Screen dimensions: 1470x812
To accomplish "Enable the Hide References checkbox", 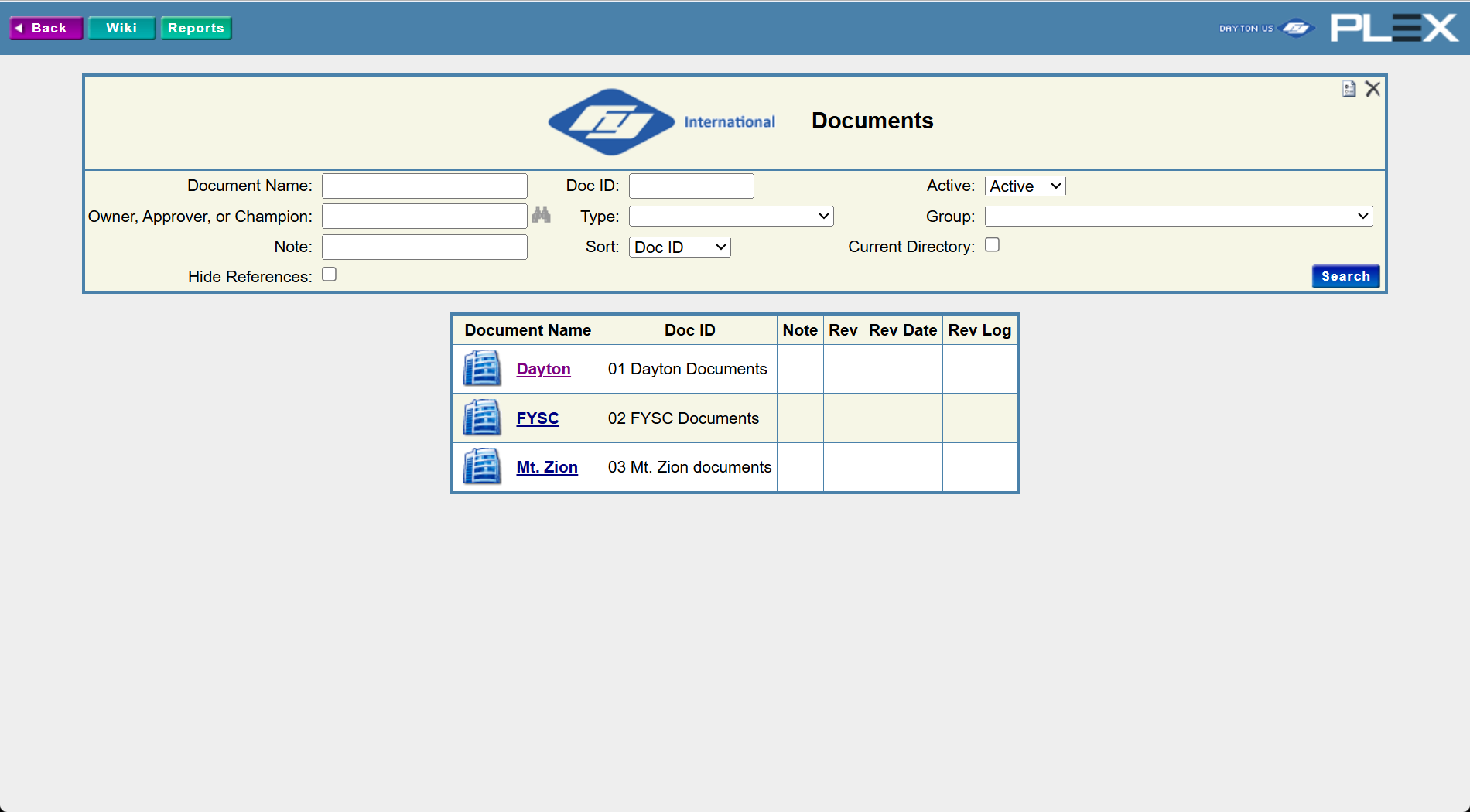I will pyautogui.click(x=329, y=275).
